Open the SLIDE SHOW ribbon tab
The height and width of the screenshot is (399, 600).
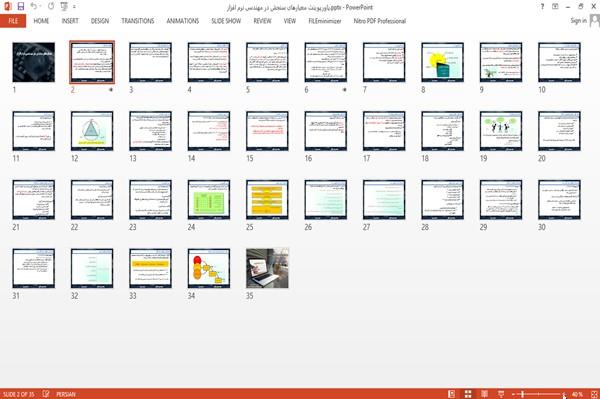click(x=226, y=21)
